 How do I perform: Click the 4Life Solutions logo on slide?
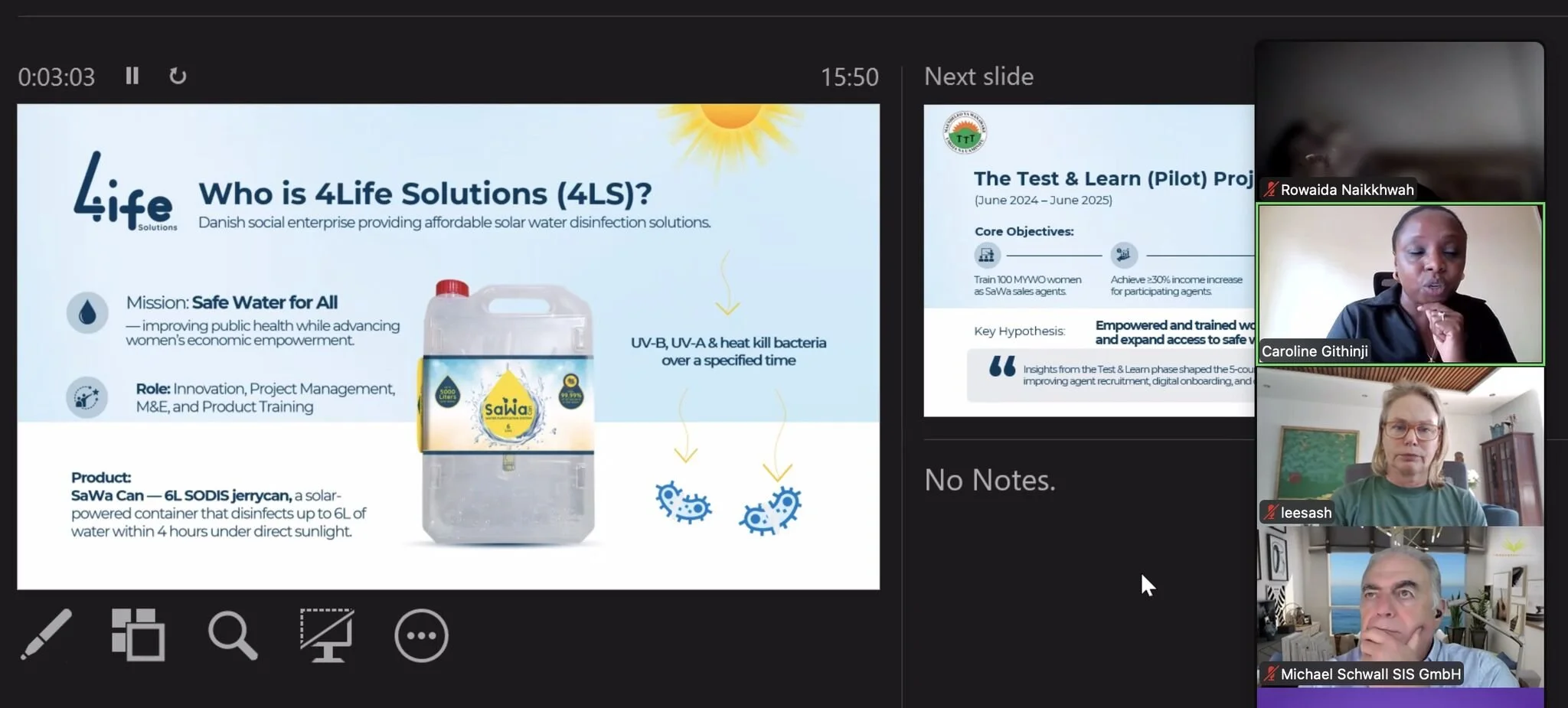[x=126, y=191]
